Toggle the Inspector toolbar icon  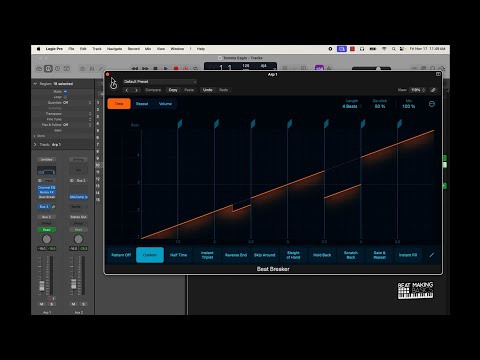pyautogui.click(x=48, y=69)
